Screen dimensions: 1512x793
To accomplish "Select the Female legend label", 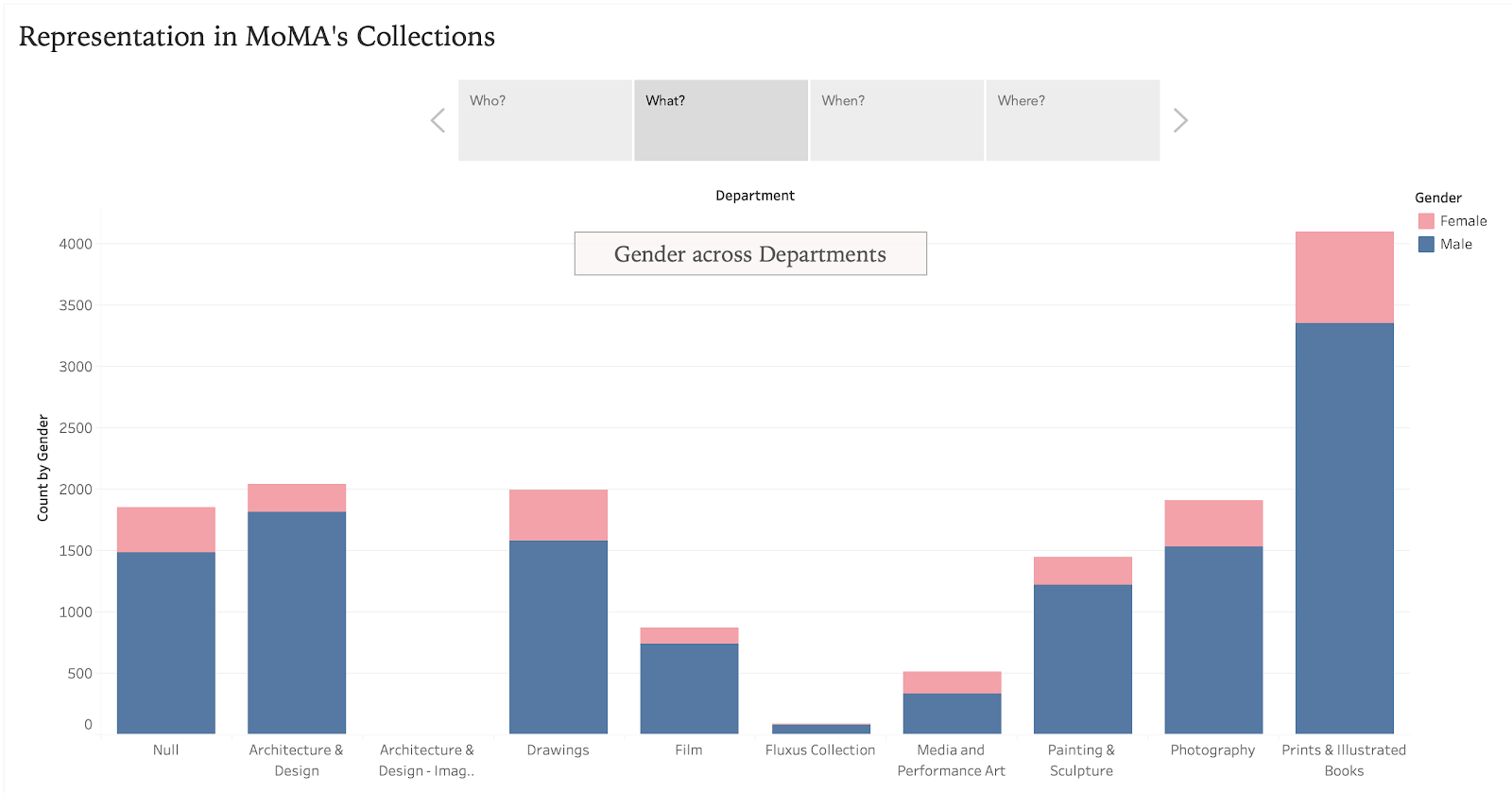I will pyautogui.click(x=1463, y=221).
